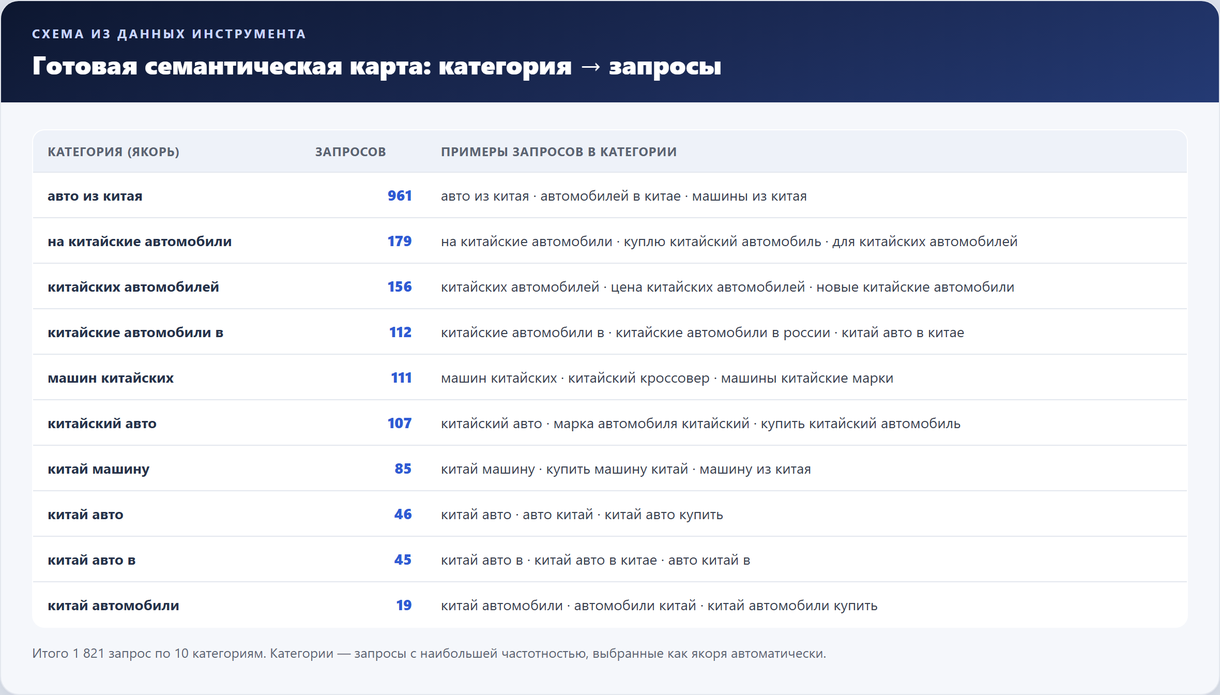Select the count value 19

[x=404, y=605]
